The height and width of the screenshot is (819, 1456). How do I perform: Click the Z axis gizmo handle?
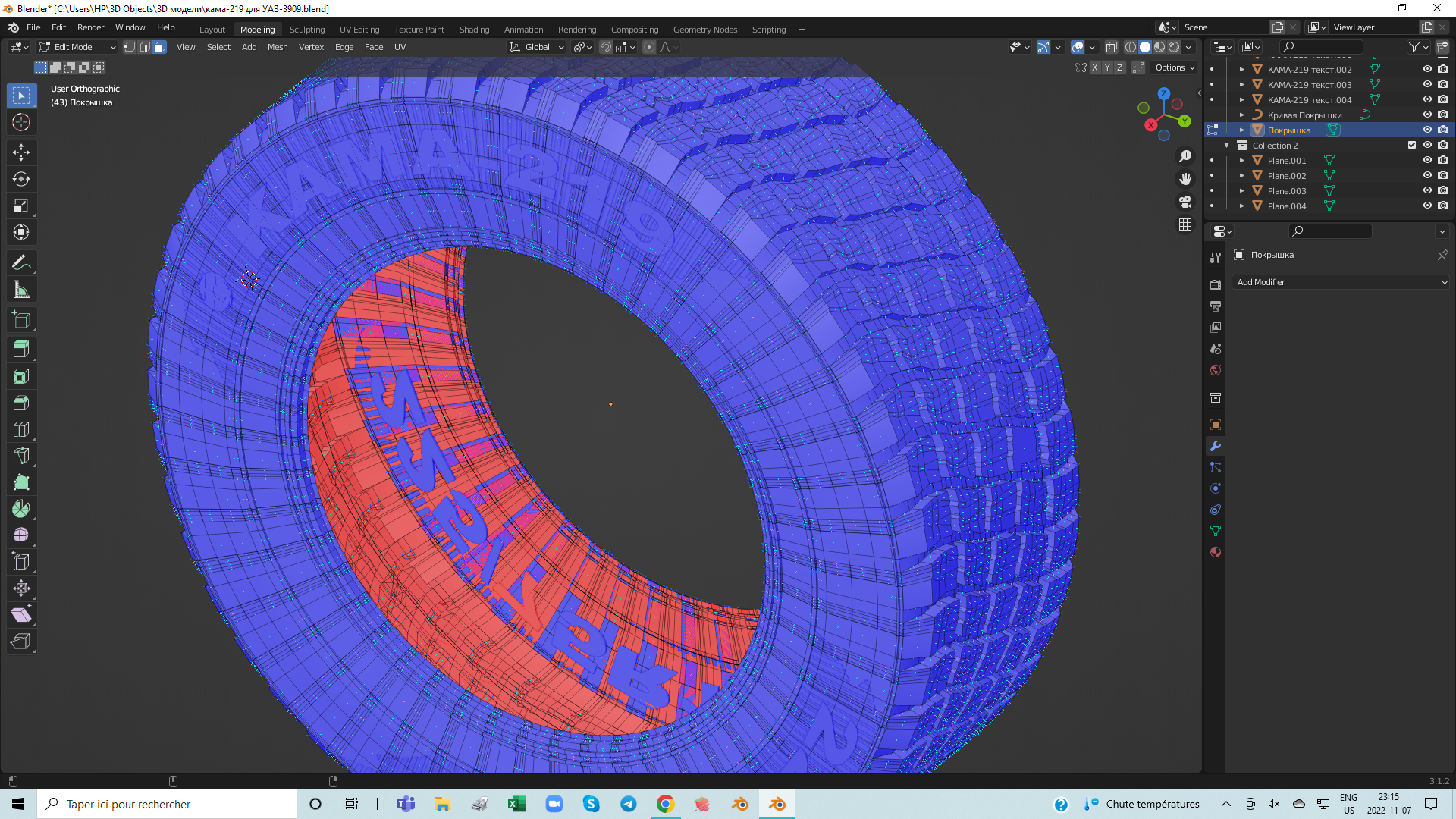click(1164, 93)
